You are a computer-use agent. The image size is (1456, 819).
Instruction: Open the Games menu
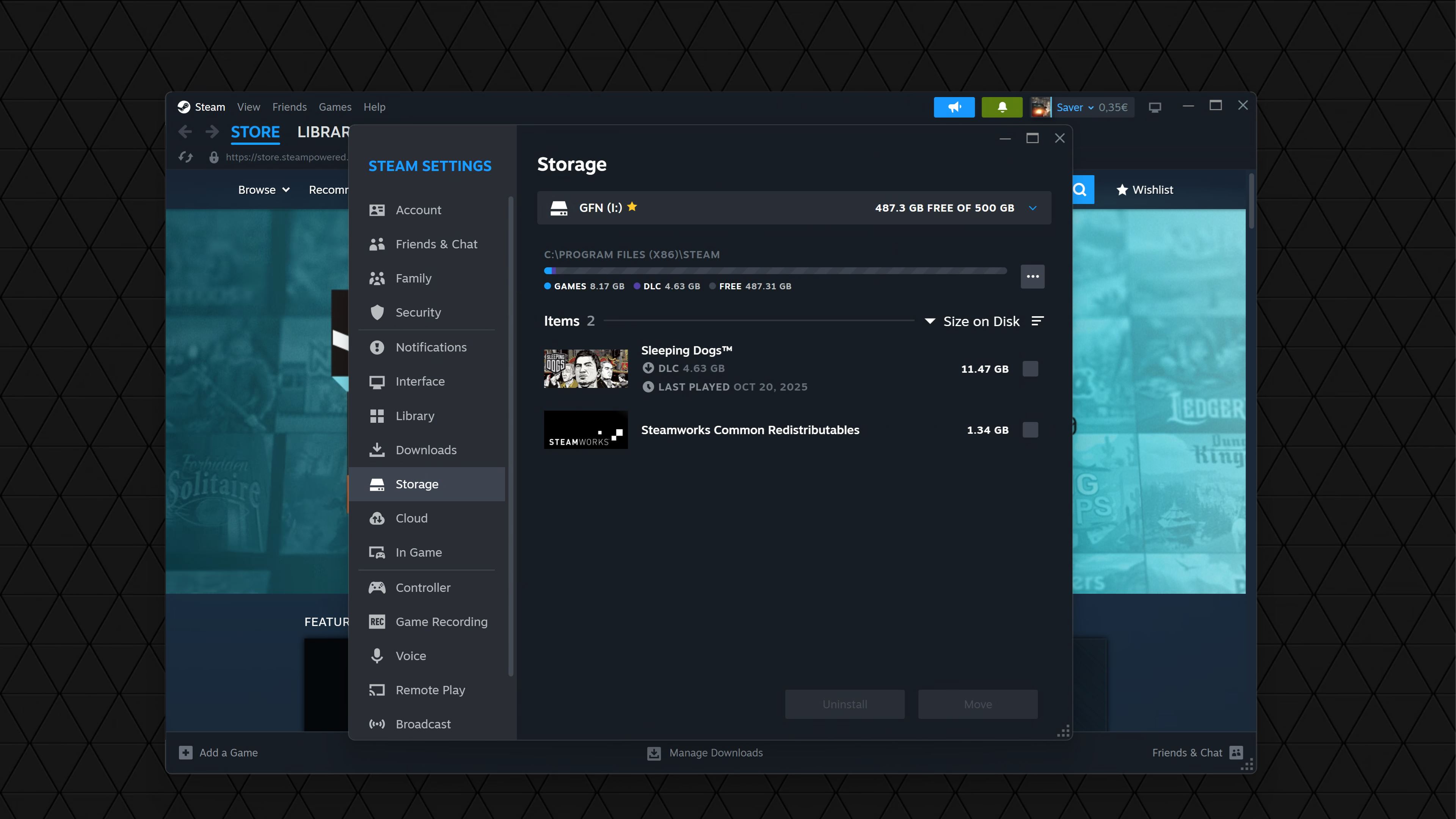click(334, 107)
